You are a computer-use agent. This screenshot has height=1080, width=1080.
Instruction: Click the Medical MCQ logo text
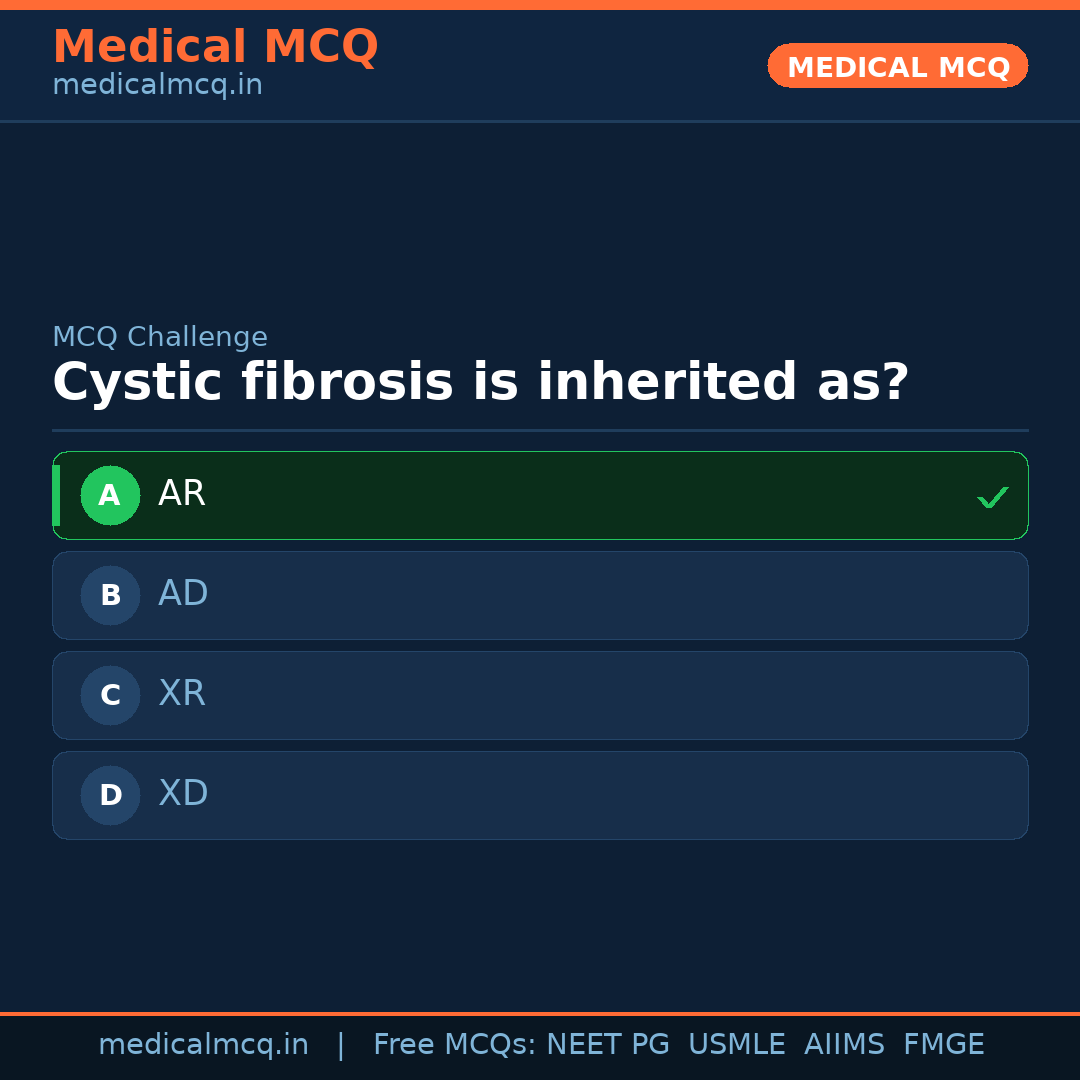click(215, 46)
